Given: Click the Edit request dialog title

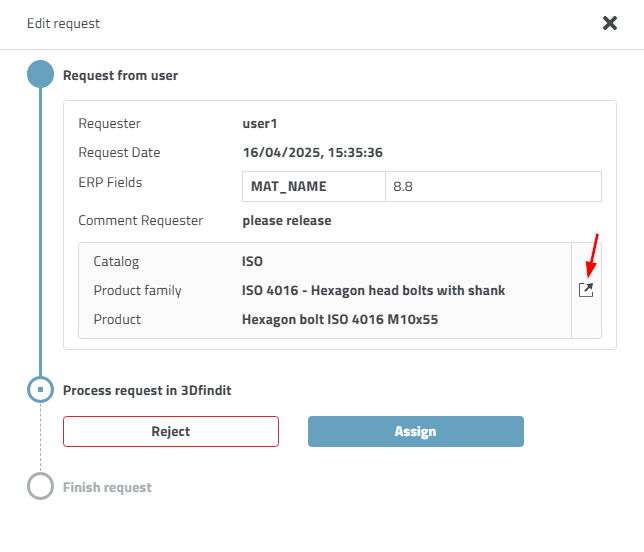Looking at the screenshot, I should 63,23.
